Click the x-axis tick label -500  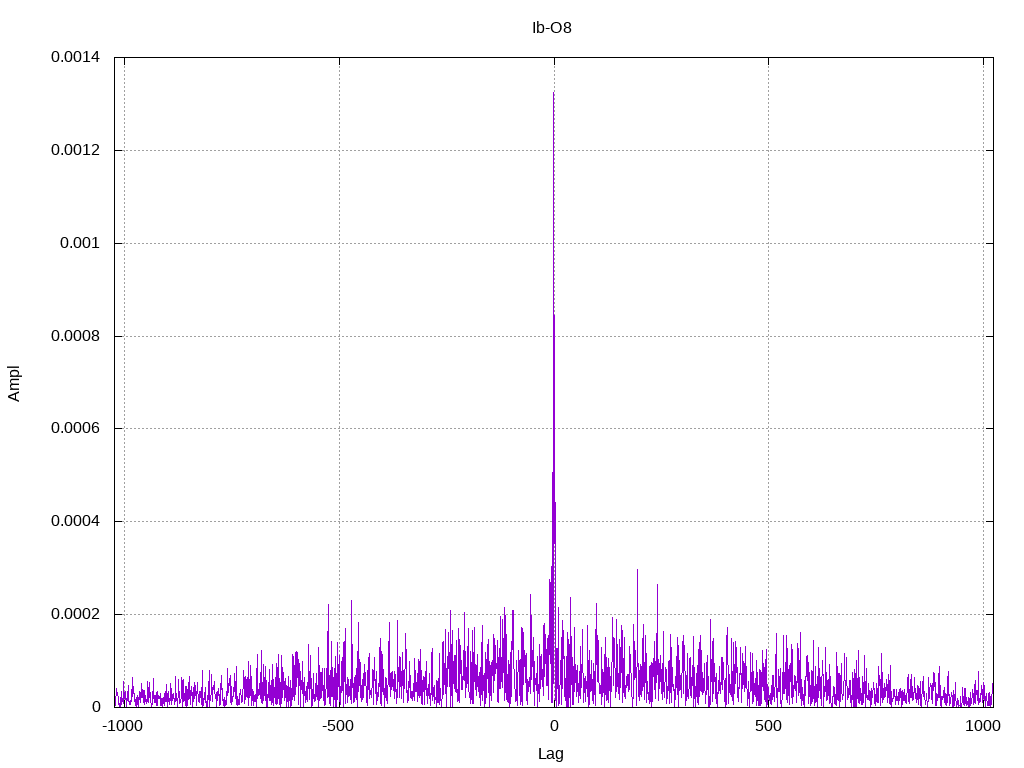[x=338, y=726]
